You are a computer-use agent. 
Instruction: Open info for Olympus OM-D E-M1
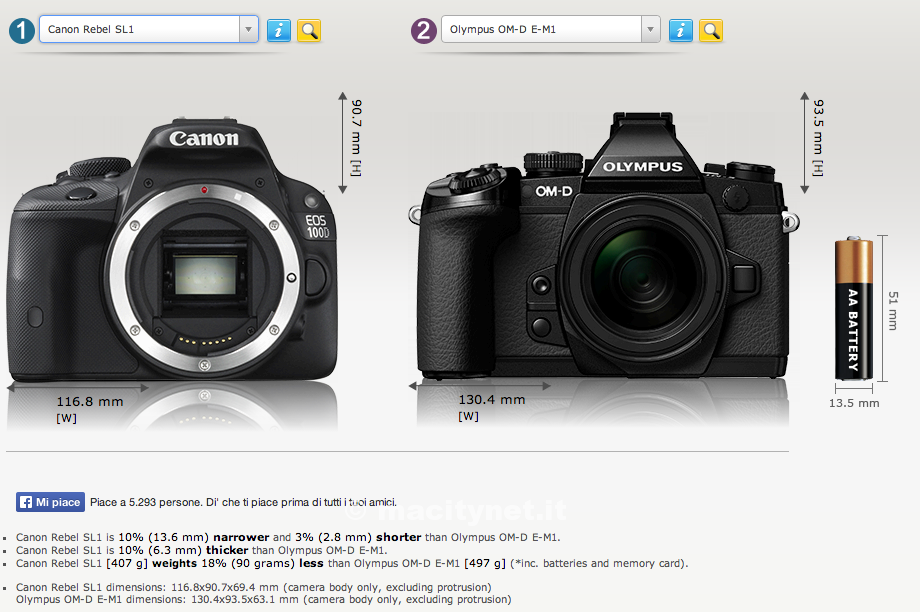pyautogui.click(x=681, y=30)
